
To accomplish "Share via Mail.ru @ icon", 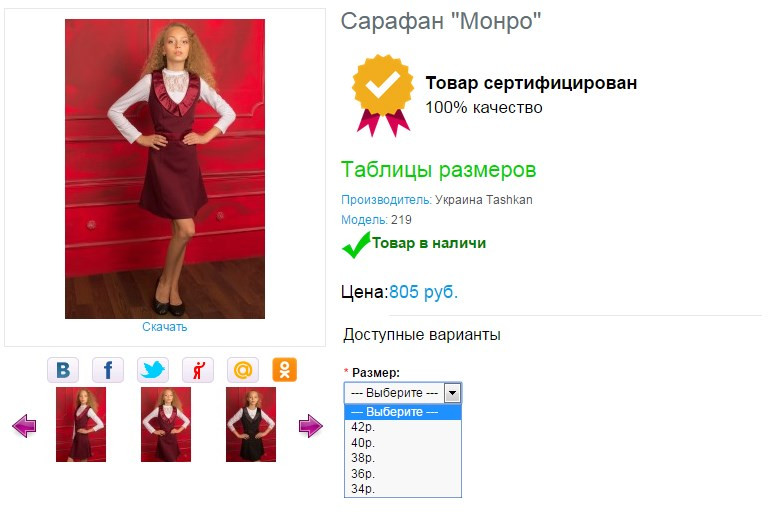I will (243, 370).
